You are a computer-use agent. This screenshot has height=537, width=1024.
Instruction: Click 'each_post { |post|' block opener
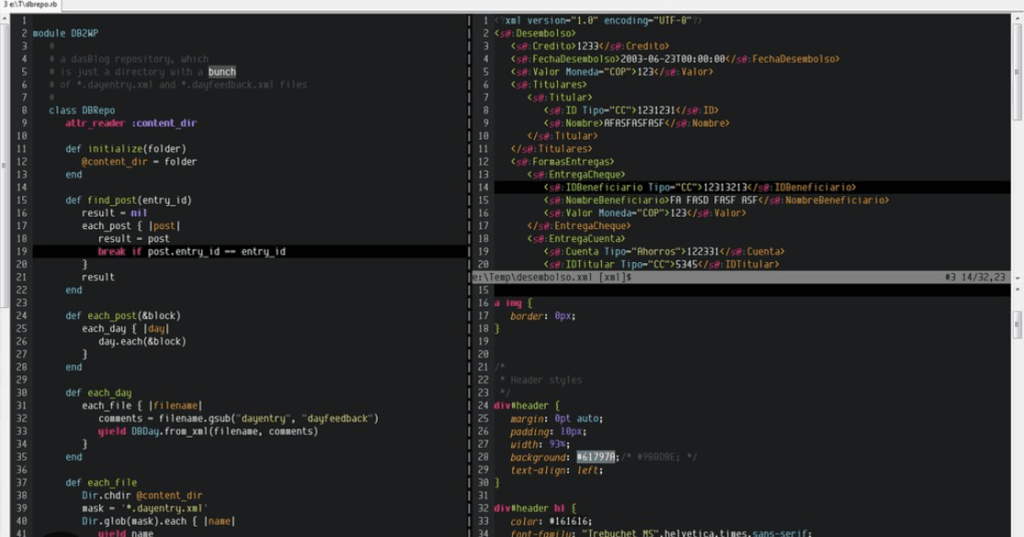click(131, 226)
